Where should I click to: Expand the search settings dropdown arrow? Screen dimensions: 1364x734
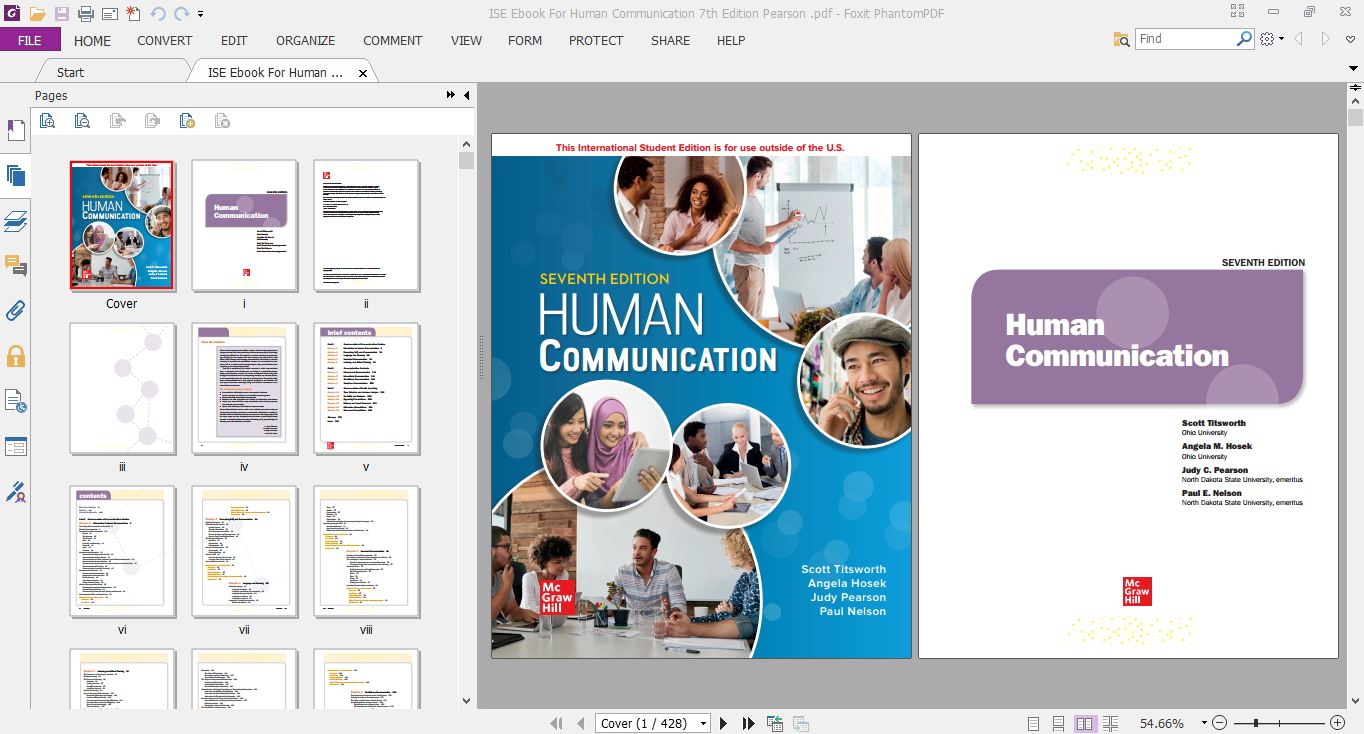pyautogui.click(x=1282, y=39)
